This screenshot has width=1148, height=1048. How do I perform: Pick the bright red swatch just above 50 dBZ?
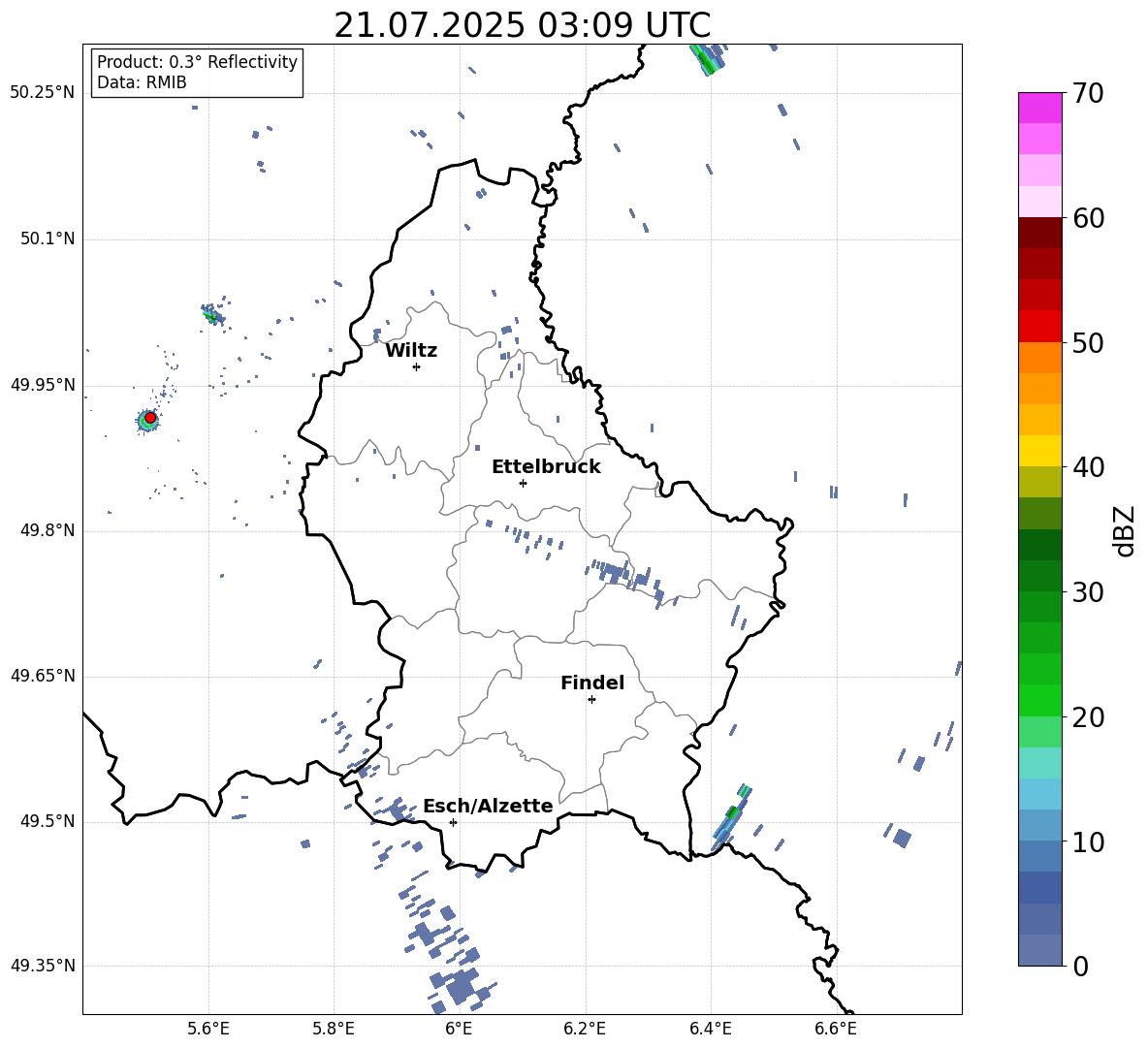(x=1040, y=327)
